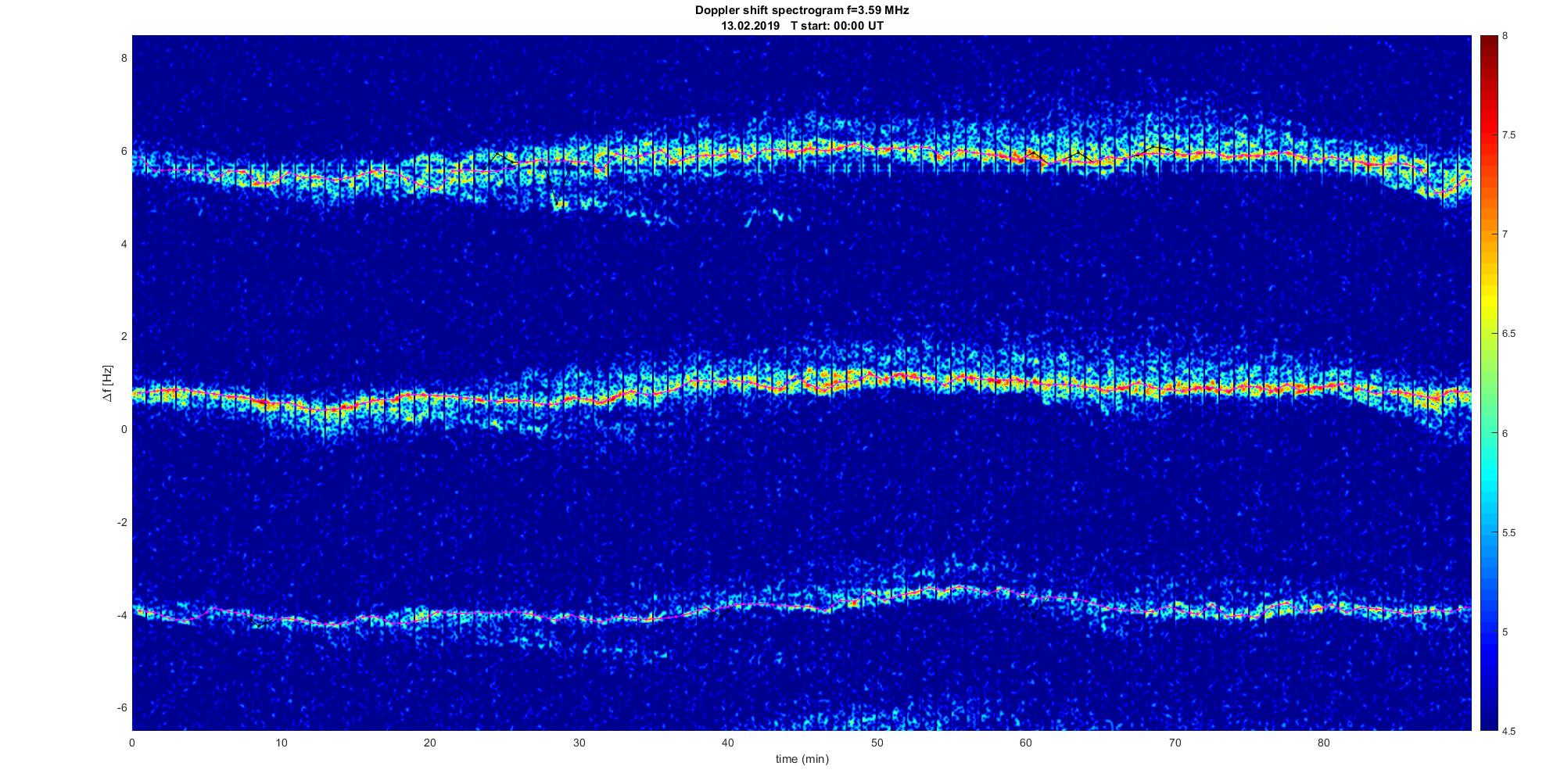Click the lower signal trace at 55 minutes
The image size is (1564, 784).
[951, 588]
